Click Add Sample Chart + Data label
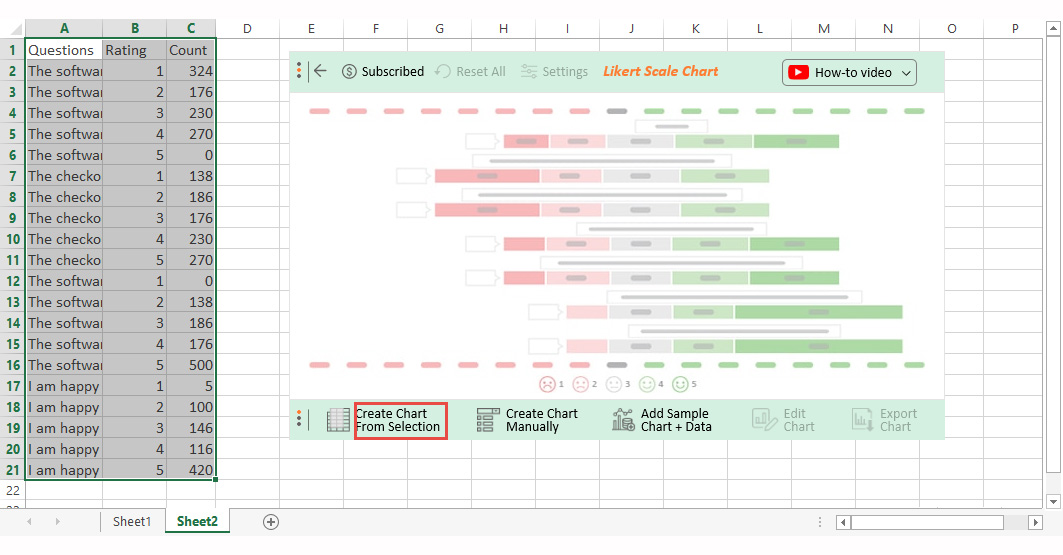The height and width of the screenshot is (555, 1063). point(676,420)
